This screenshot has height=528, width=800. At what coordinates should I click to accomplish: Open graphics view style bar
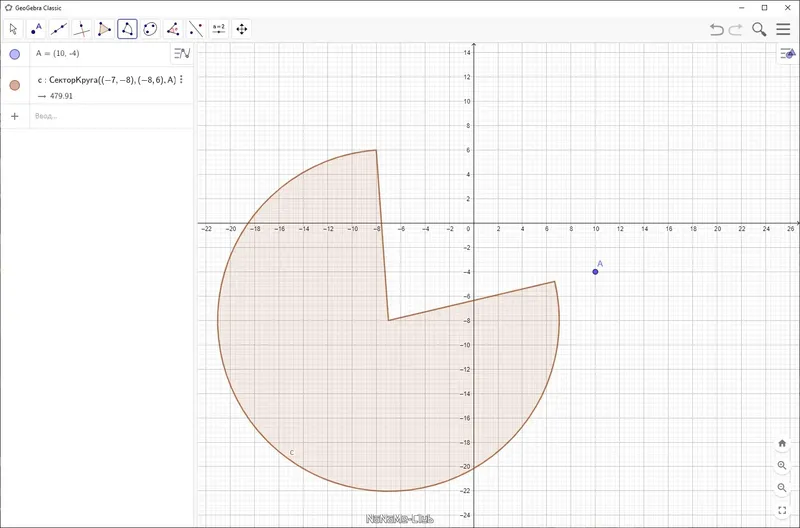788,53
